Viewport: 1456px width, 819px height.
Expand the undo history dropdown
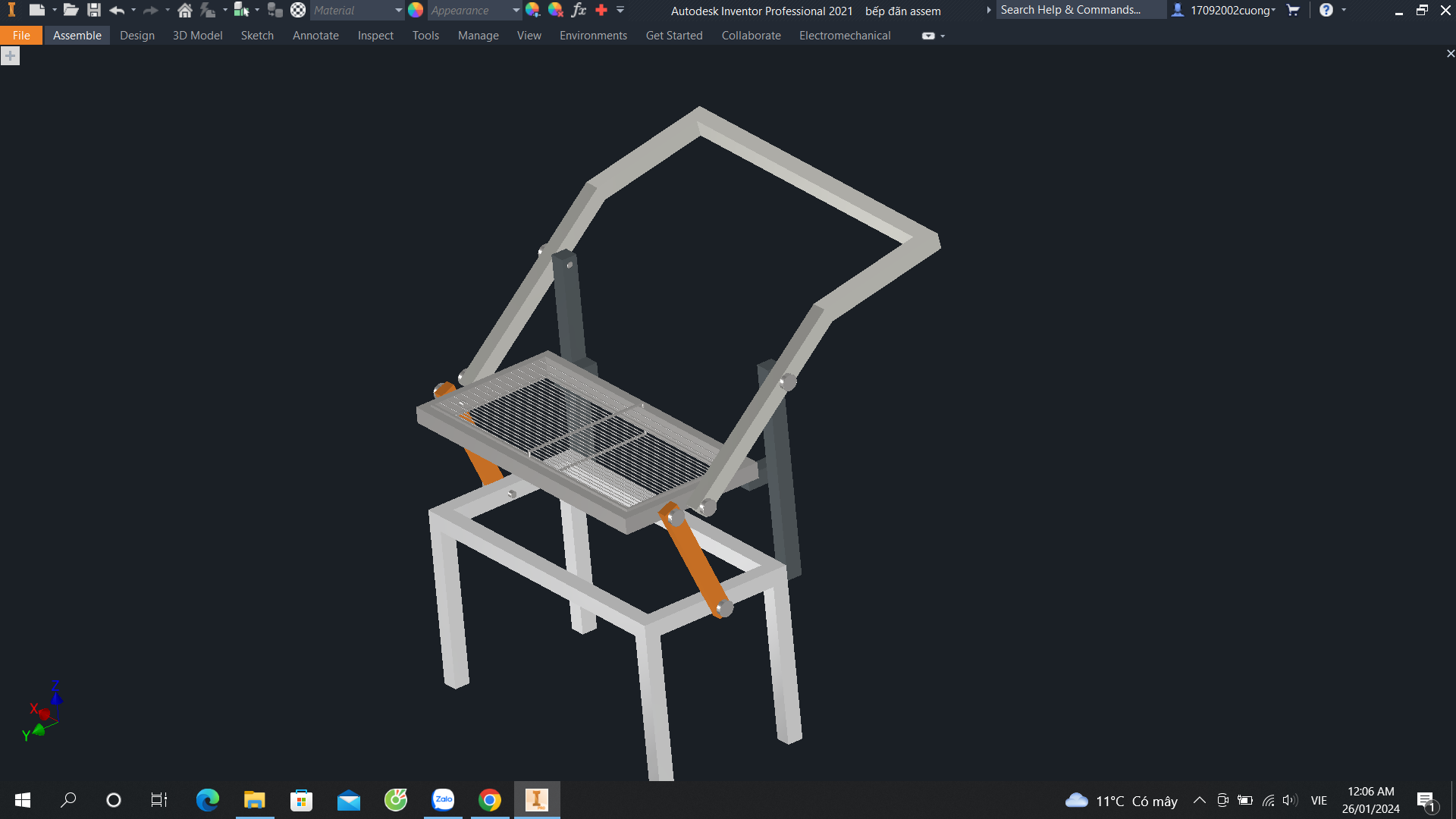click(133, 10)
